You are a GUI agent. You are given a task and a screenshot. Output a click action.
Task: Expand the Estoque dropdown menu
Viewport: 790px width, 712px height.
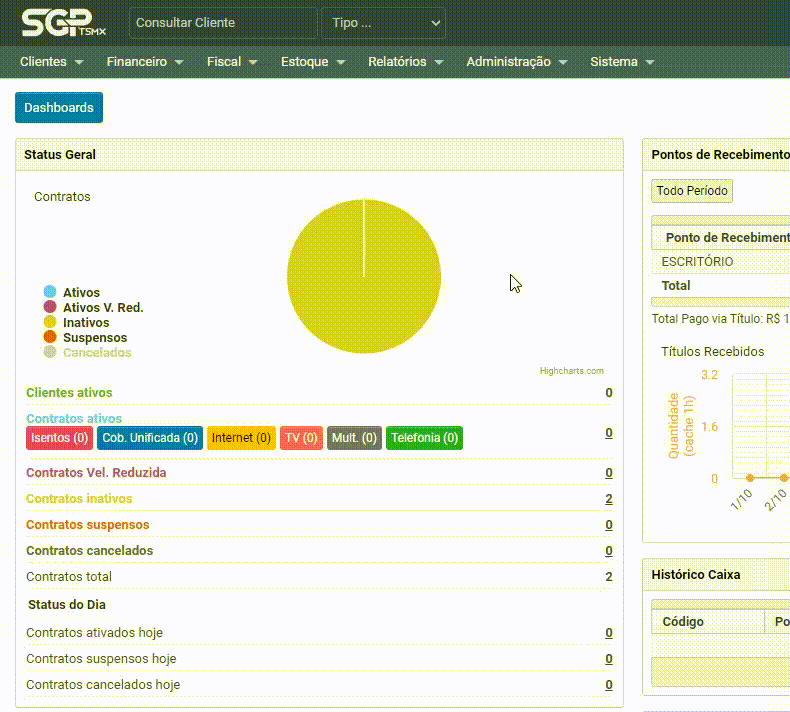point(313,62)
